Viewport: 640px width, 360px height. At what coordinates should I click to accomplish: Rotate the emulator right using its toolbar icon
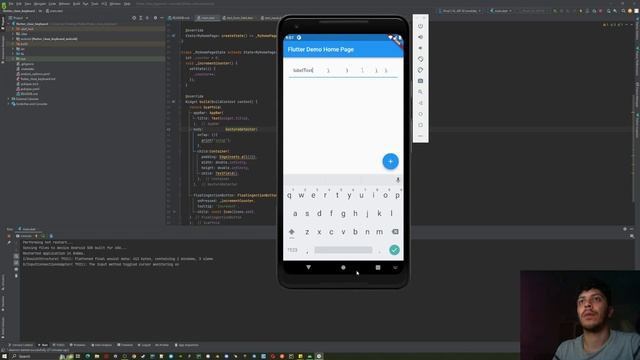pos(420,70)
